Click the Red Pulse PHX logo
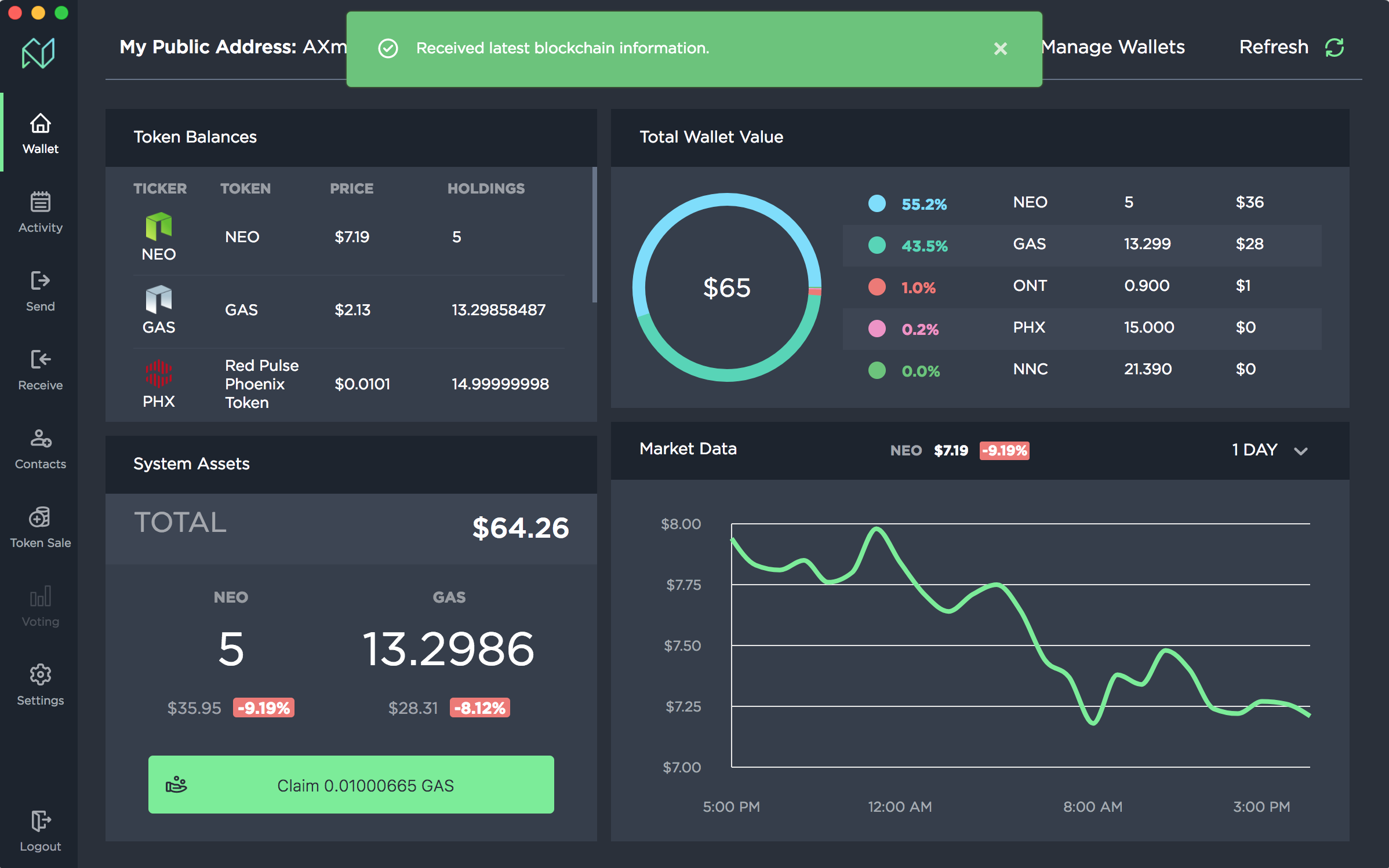 click(158, 373)
